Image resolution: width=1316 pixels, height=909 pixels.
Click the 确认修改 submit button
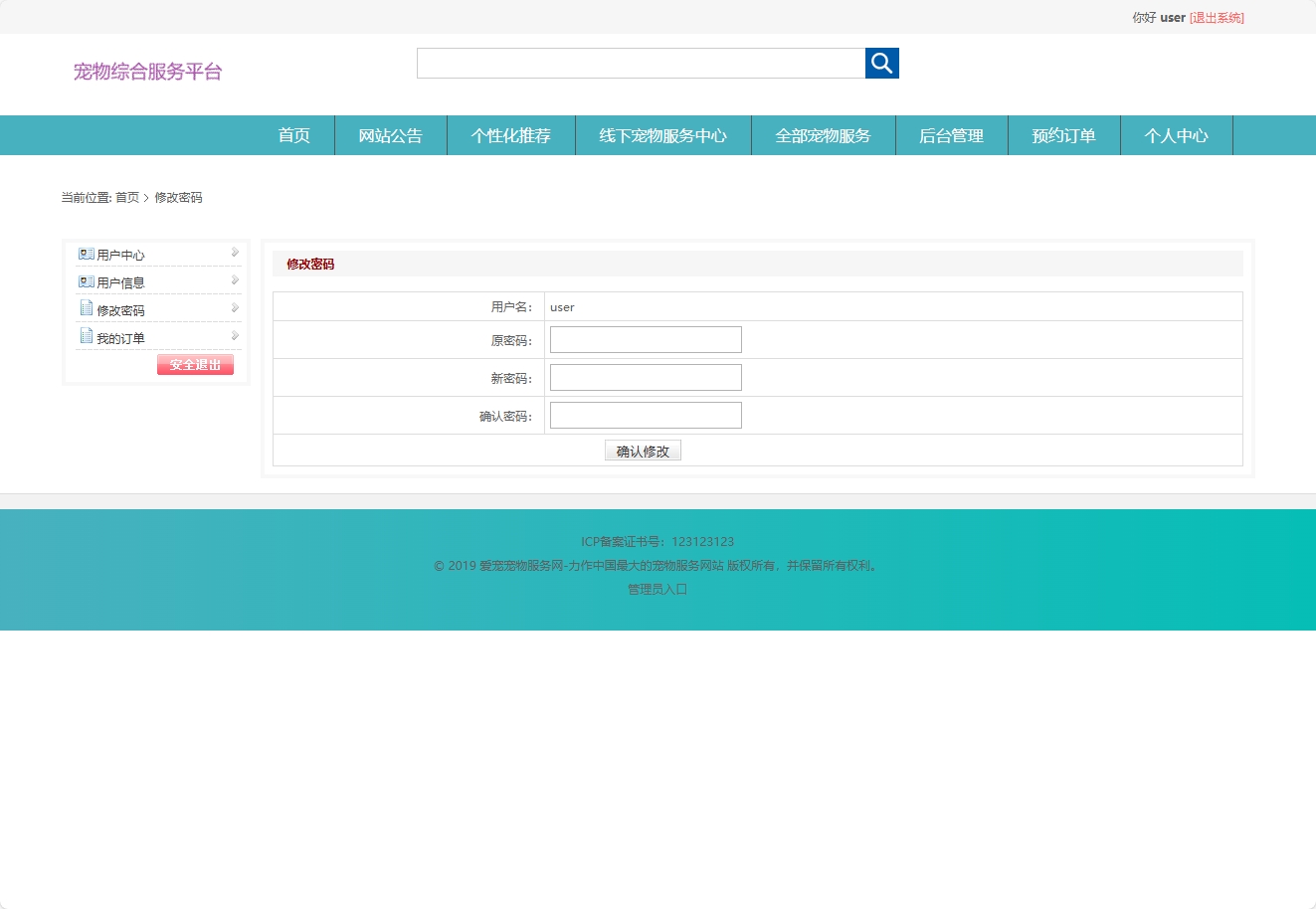pyautogui.click(x=643, y=451)
